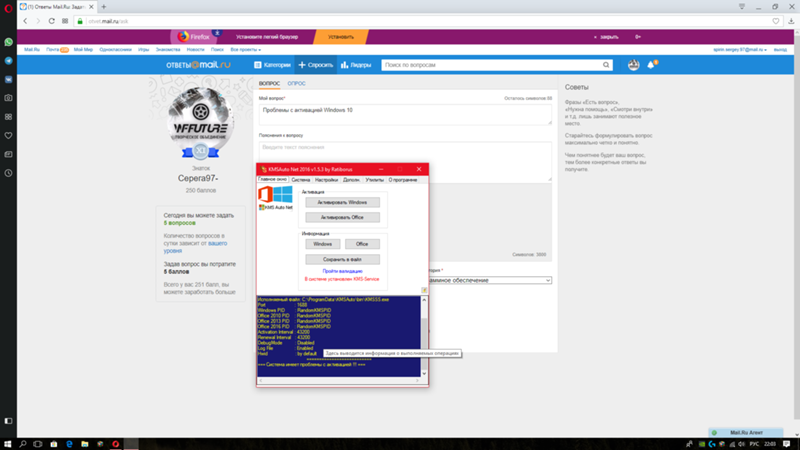
Task: Expand 'Все проекты' dropdown
Action: (245, 49)
